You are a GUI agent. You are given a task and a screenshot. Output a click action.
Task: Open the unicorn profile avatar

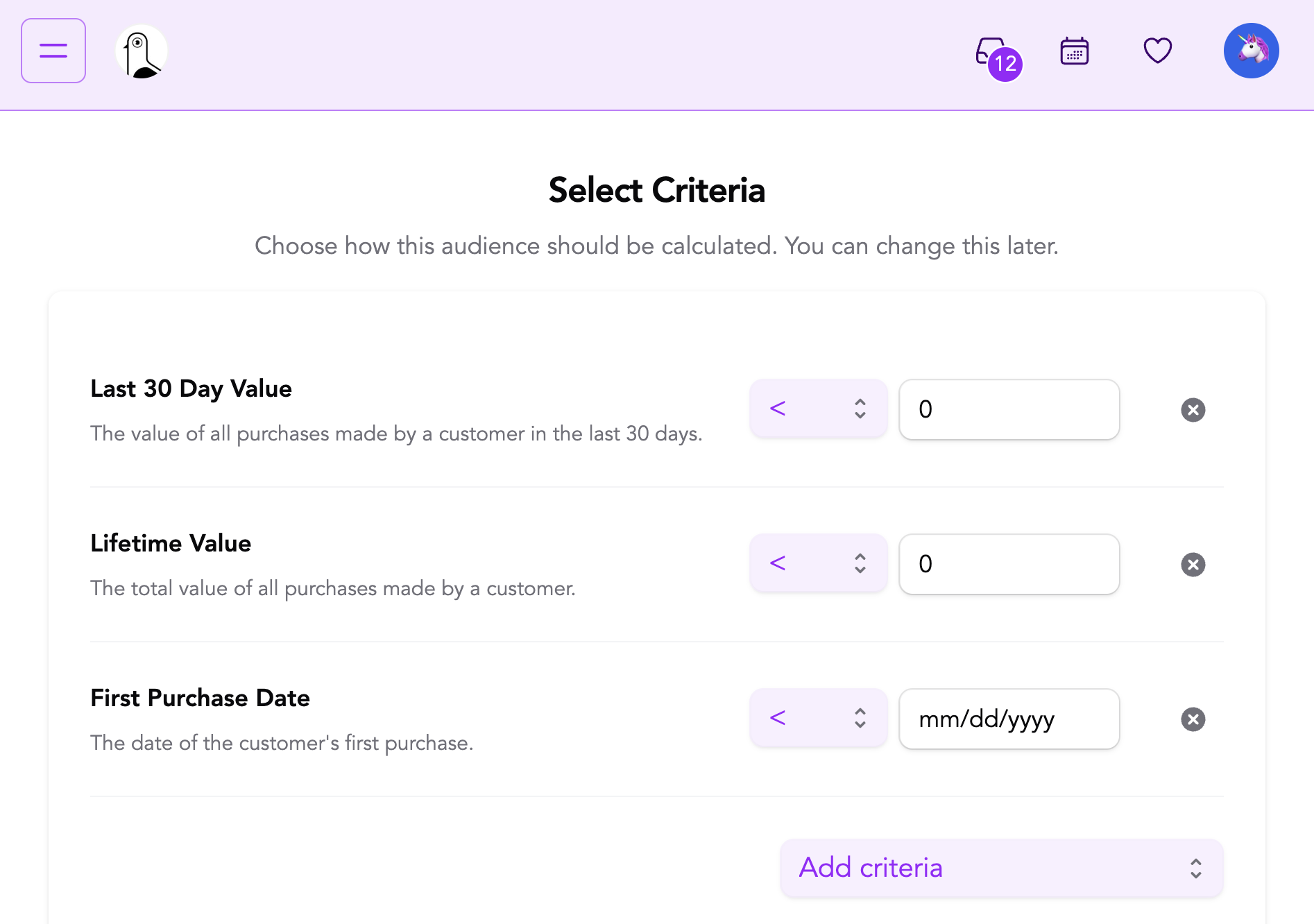1251,50
